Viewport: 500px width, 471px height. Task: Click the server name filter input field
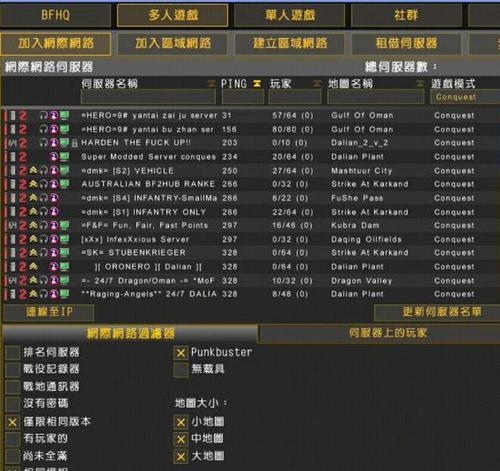click(x=148, y=97)
